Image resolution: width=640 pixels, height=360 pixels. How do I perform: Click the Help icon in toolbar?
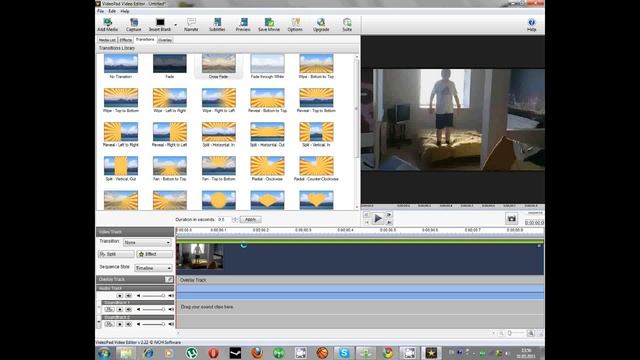click(x=531, y=24)
